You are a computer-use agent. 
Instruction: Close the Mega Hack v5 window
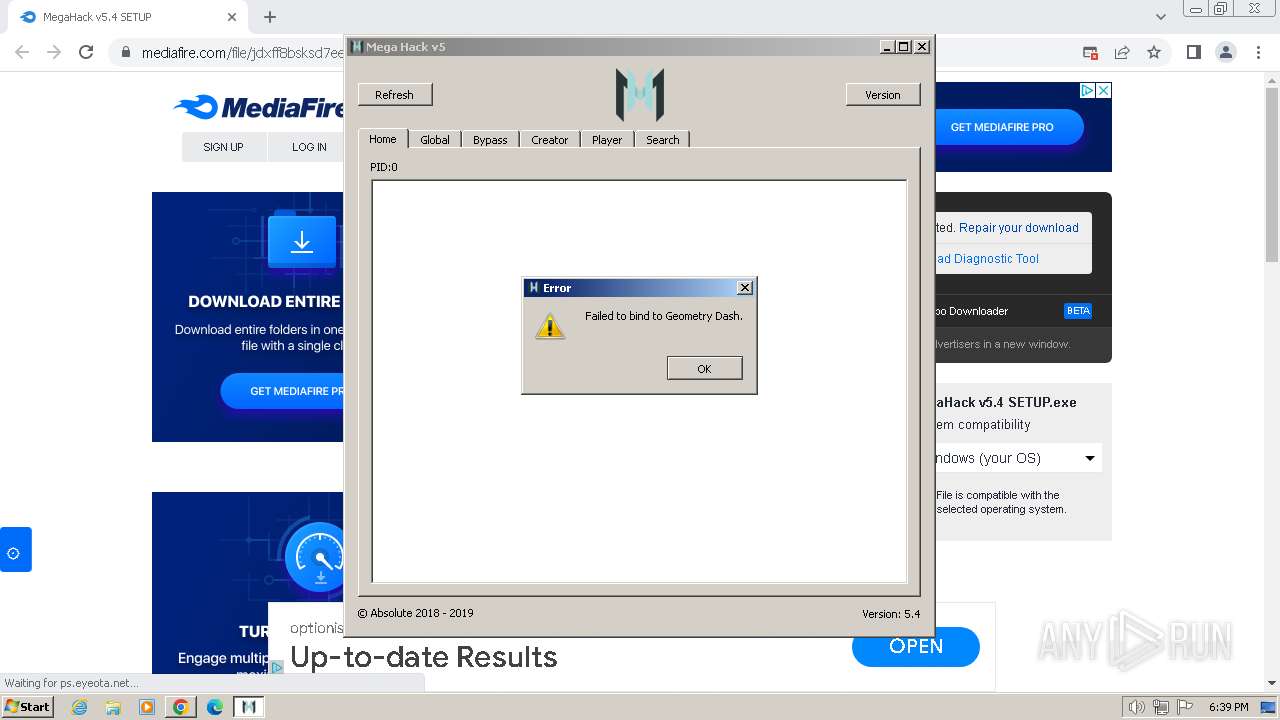click(x=922, y=47)
